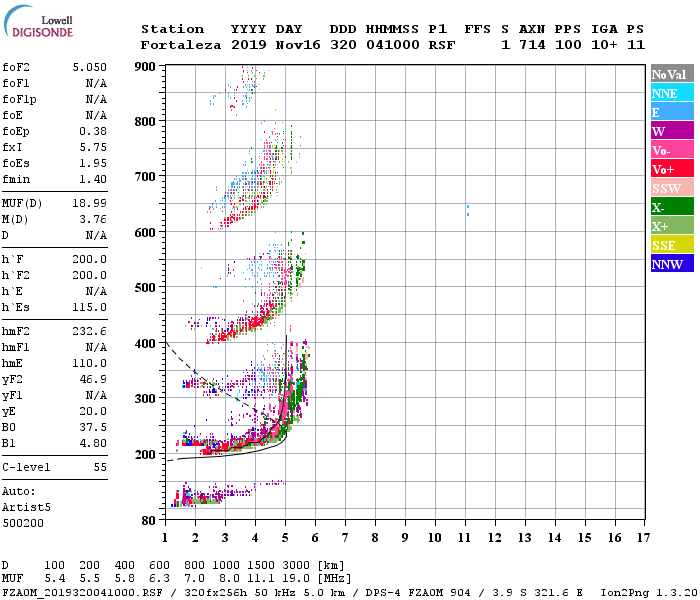This screenshot has width=700, height=600.
Task: Click the 5 MHz frequency axis label
Action: pyautogui.click(x=285, y=538)
